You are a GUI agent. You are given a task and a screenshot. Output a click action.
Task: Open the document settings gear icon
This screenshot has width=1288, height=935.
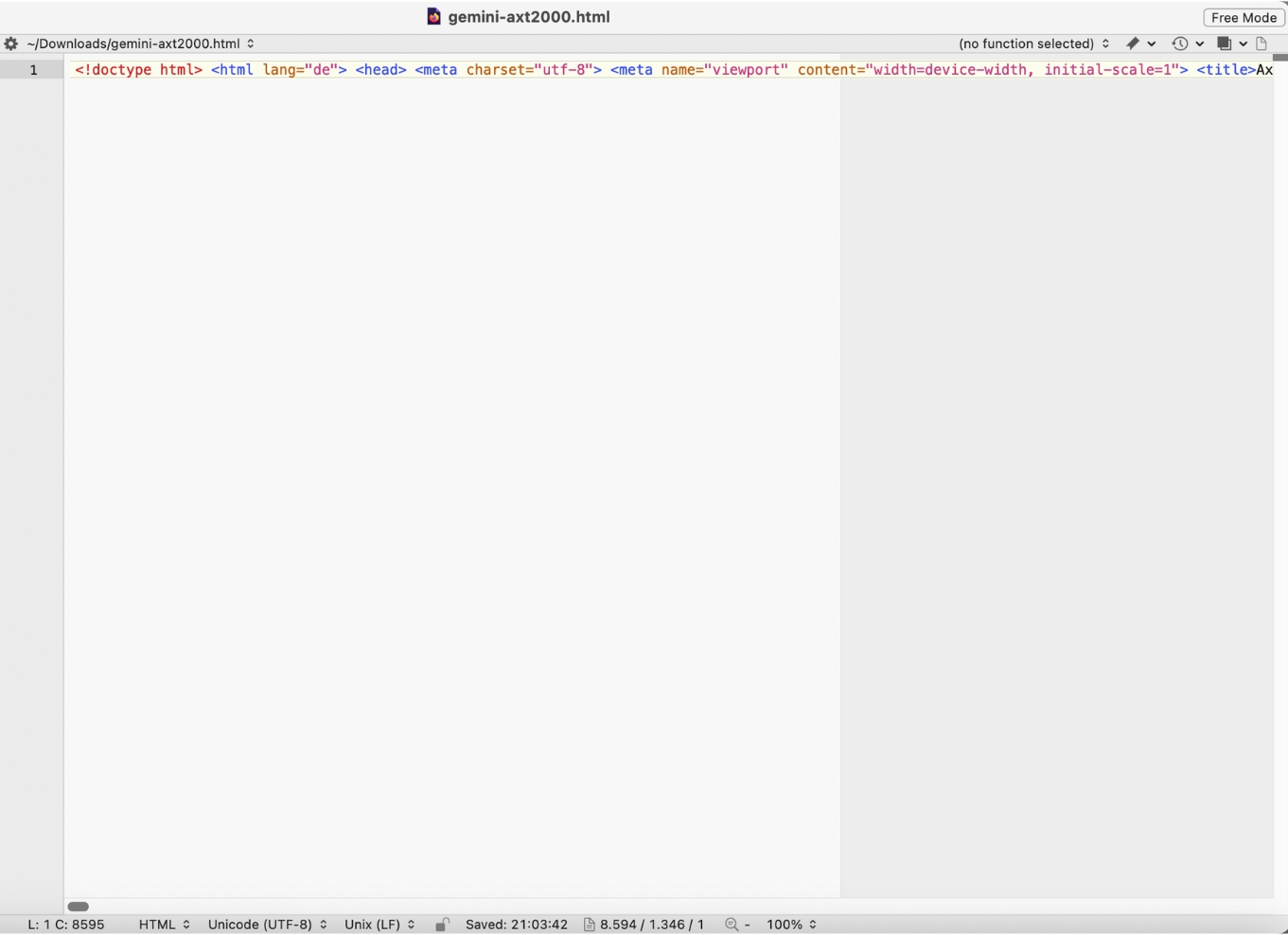pos(10,44)
